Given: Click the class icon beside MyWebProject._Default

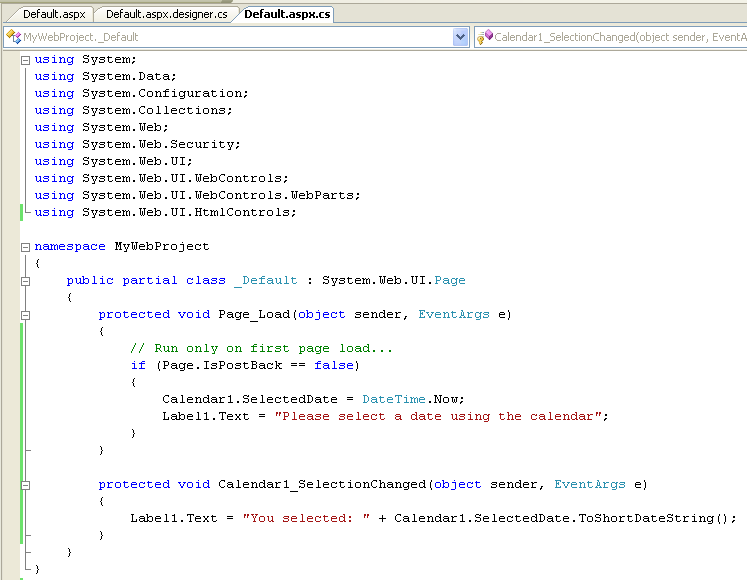Looking at the screenshot, I should [13, 37].
